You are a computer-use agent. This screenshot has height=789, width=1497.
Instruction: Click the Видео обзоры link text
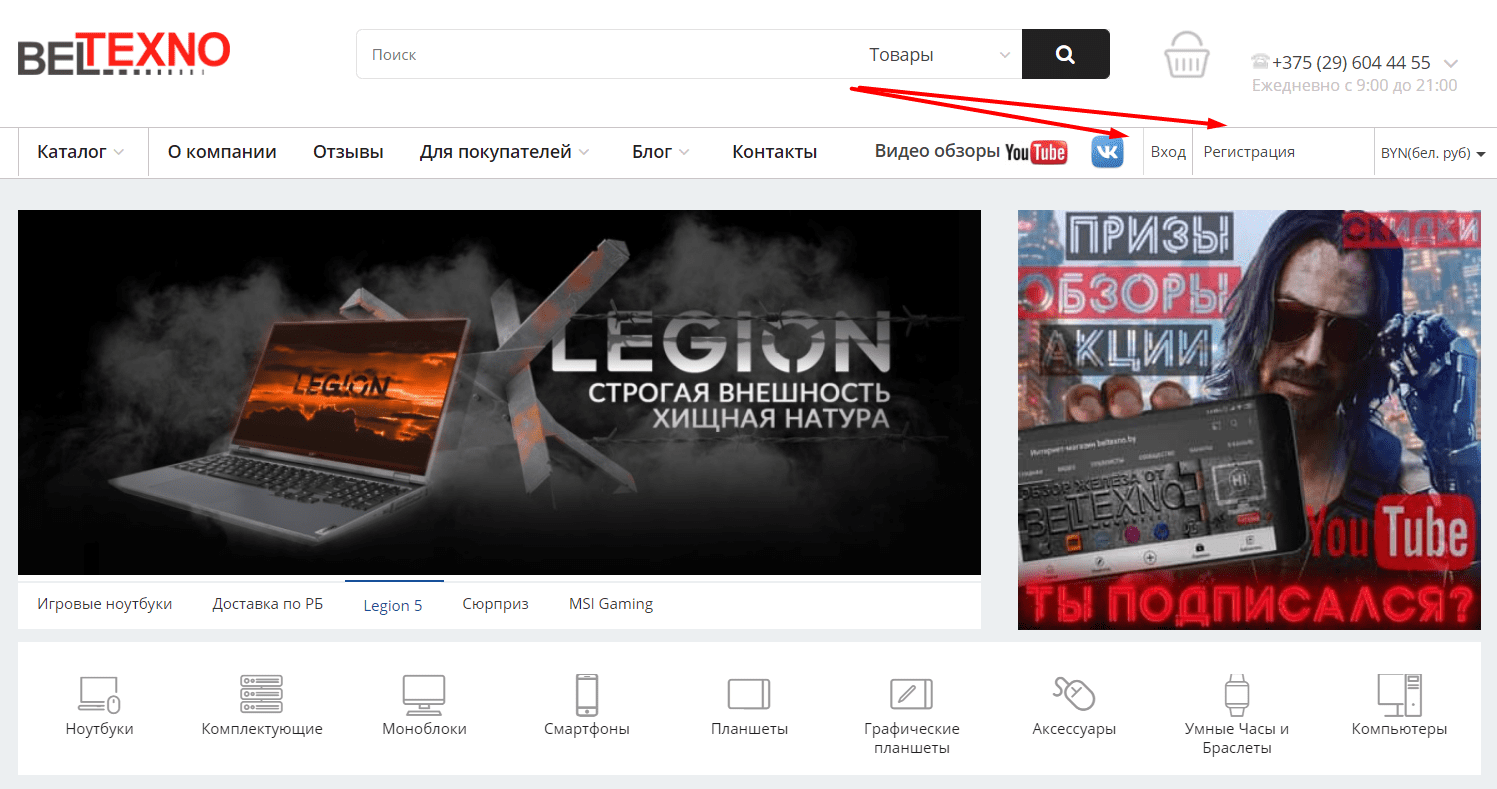point(937,151)
